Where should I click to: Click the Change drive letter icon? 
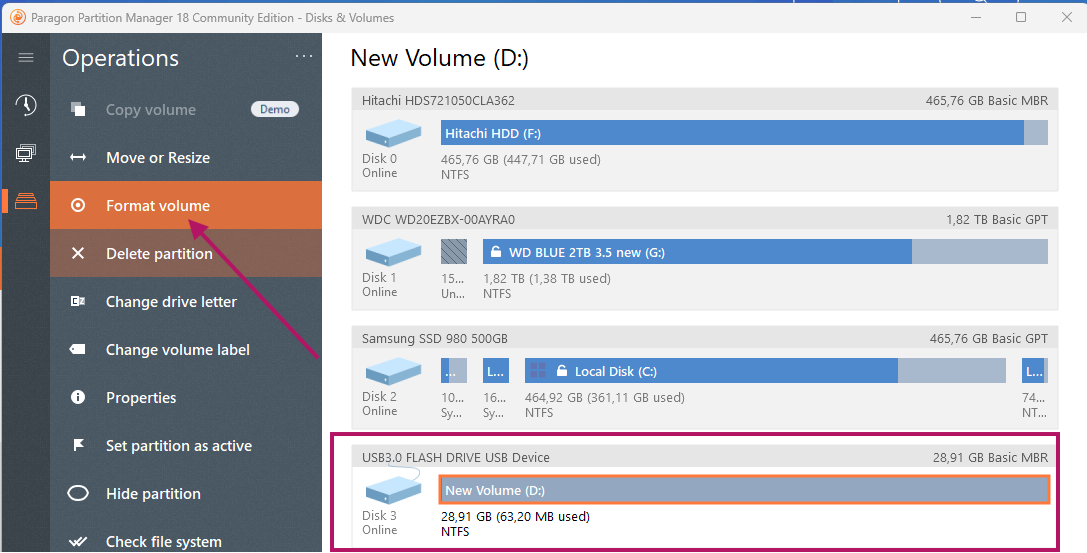pos(78,301)
